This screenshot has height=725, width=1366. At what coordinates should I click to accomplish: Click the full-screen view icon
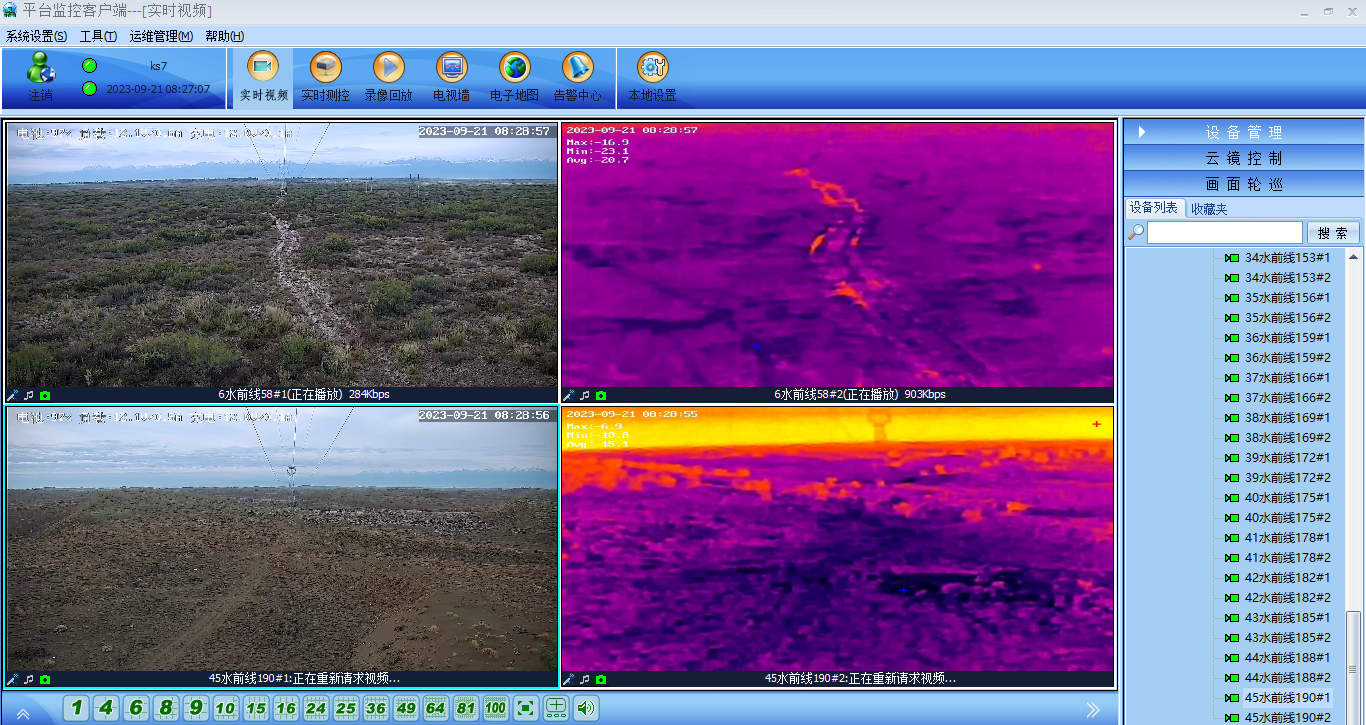[x=526, y=709]
